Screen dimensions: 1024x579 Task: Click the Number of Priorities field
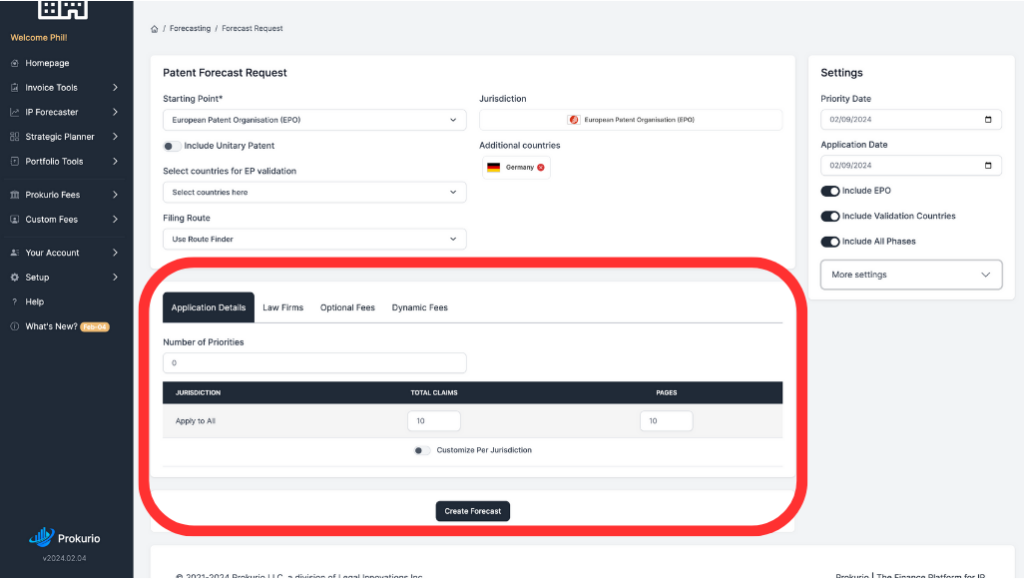[x=314, y=363]
